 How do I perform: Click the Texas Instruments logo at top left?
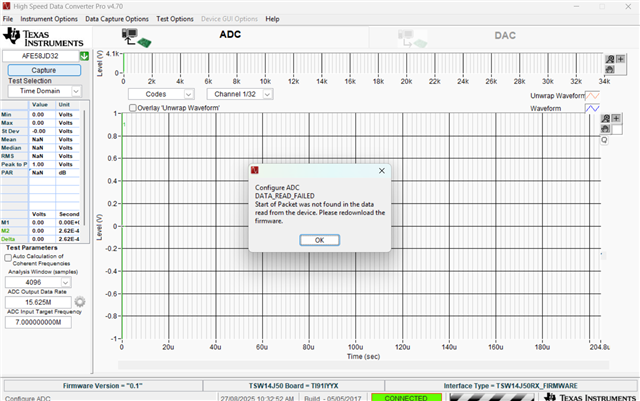coord(43,37)
